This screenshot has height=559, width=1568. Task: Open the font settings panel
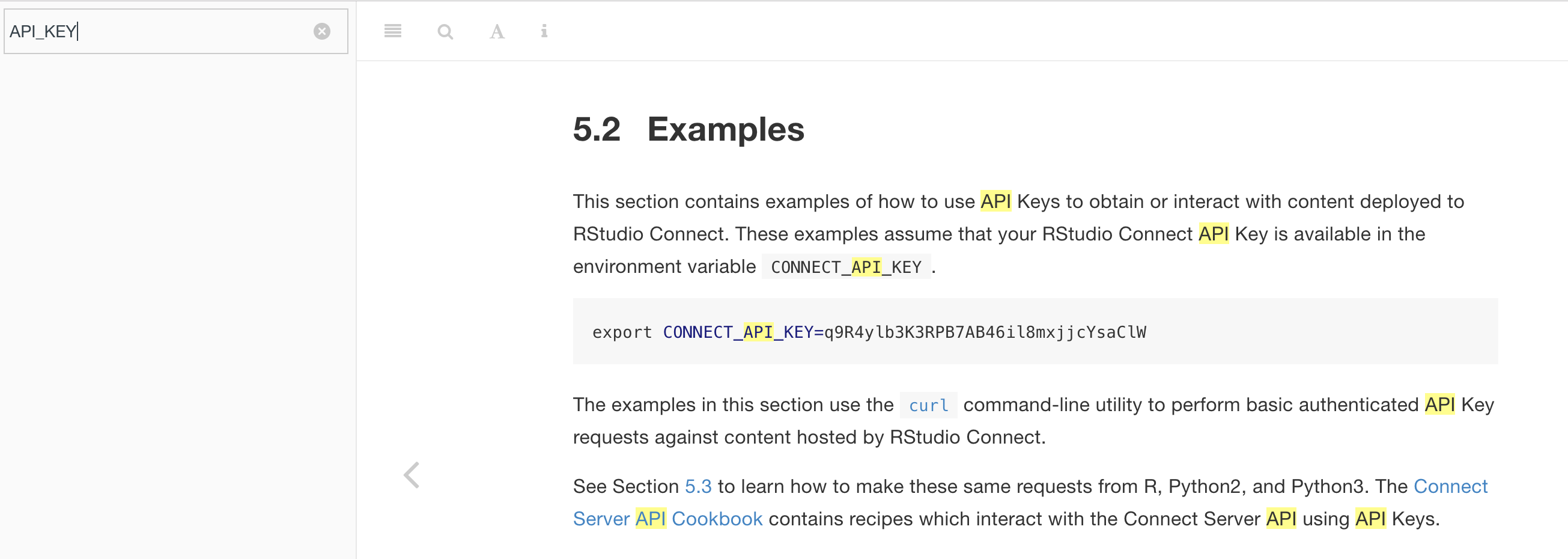coord(496,31)
